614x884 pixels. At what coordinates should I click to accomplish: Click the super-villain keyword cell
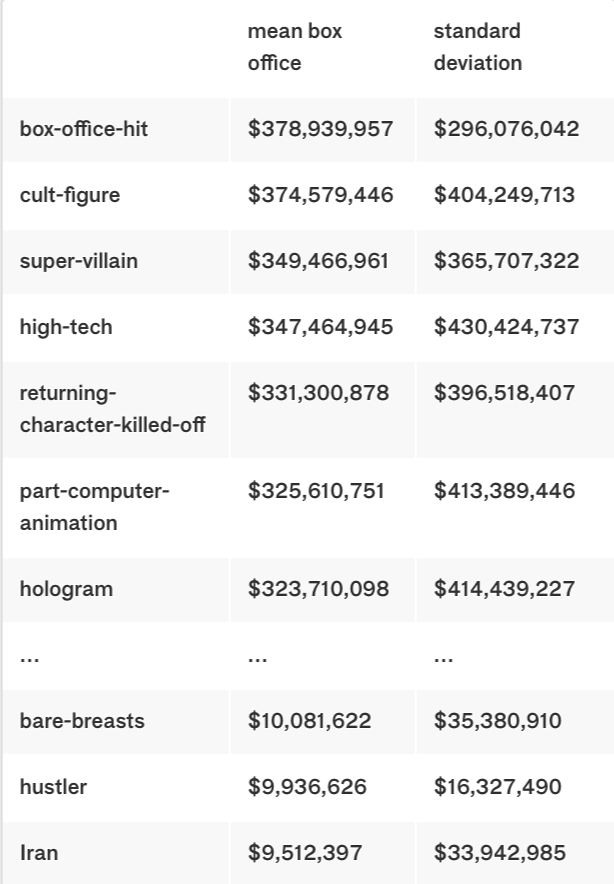79,261
